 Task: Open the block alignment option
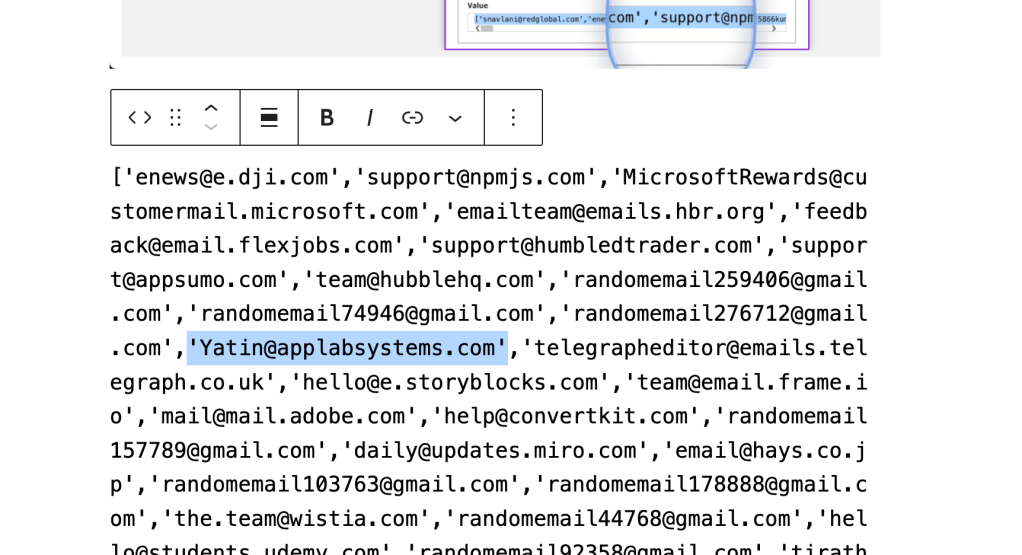point(269,117)
